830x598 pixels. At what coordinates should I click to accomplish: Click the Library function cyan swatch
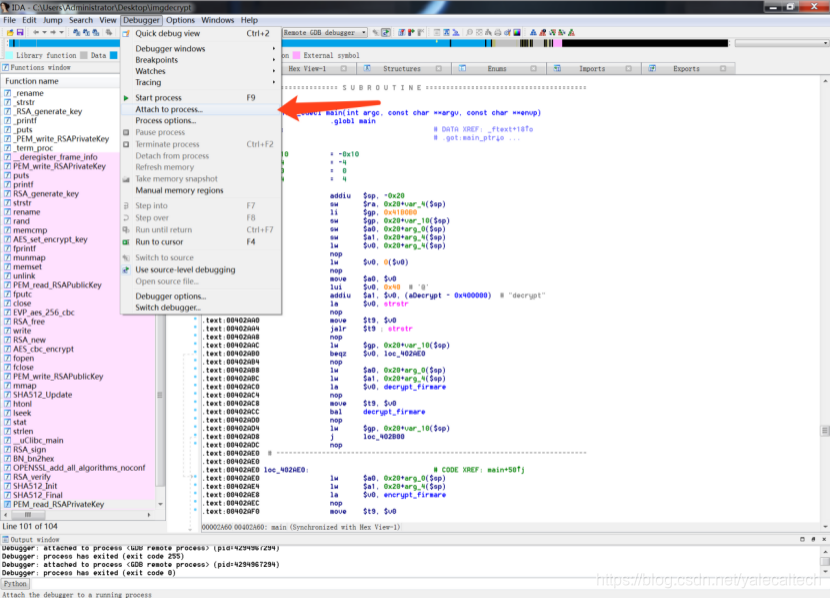tap(10, 56)
